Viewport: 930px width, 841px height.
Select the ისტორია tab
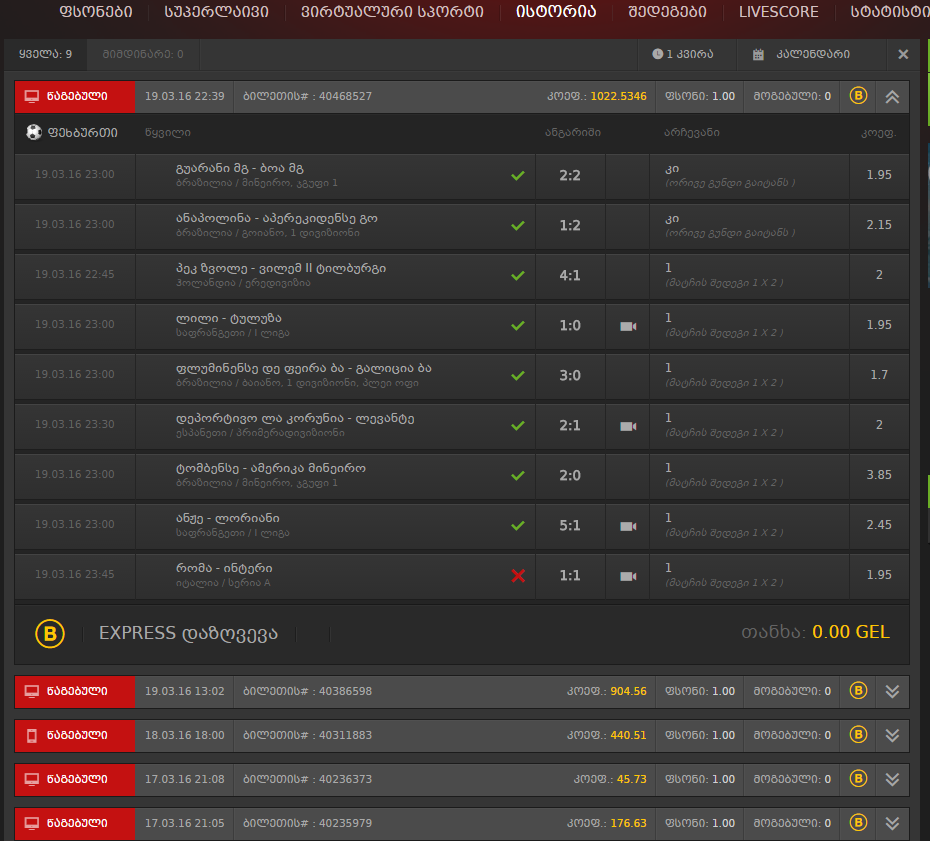coord(556,12)
